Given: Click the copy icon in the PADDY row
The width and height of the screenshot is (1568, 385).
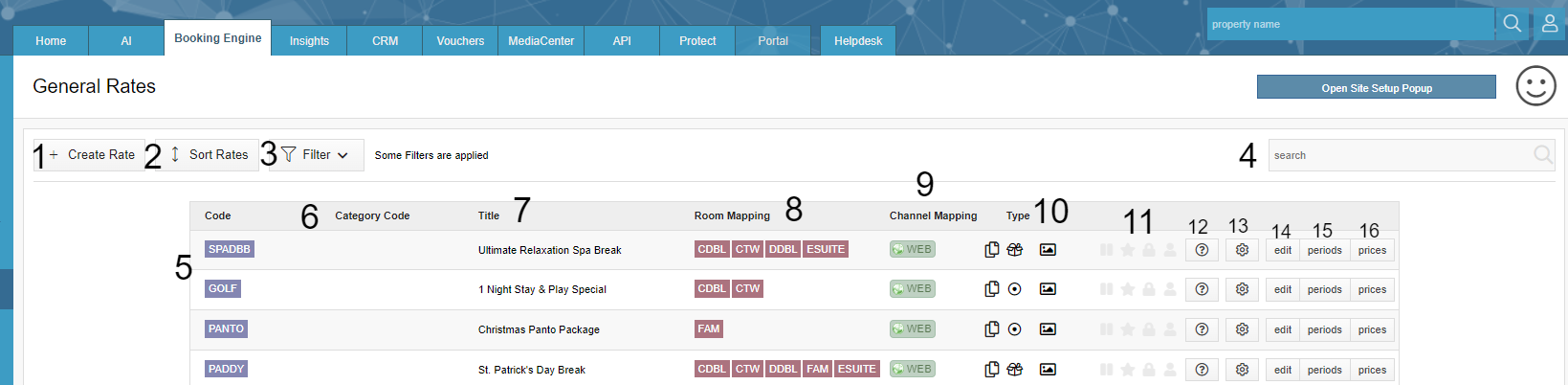Looking at the screenshot, I should point(992,369).
